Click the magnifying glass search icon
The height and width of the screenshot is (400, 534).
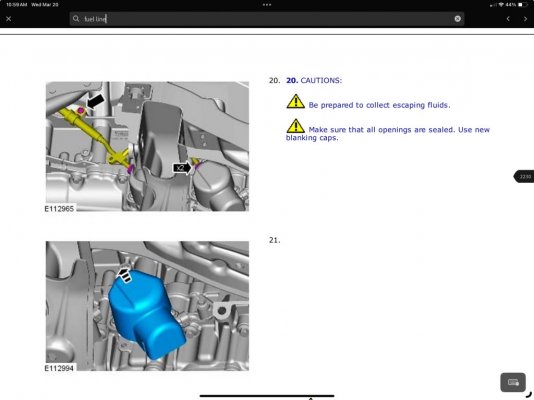pyautogui.click(x=76, y=18)
